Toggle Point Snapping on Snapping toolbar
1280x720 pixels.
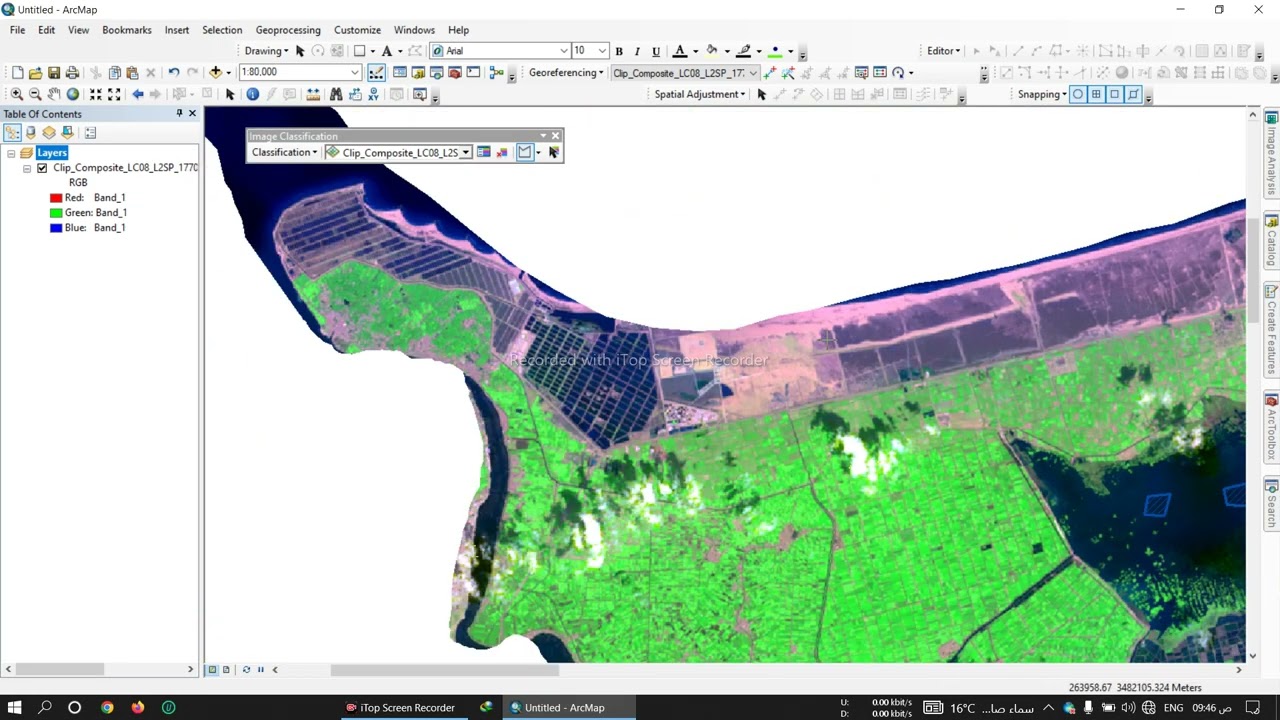pyautogui.click(x=1078, y=94)
